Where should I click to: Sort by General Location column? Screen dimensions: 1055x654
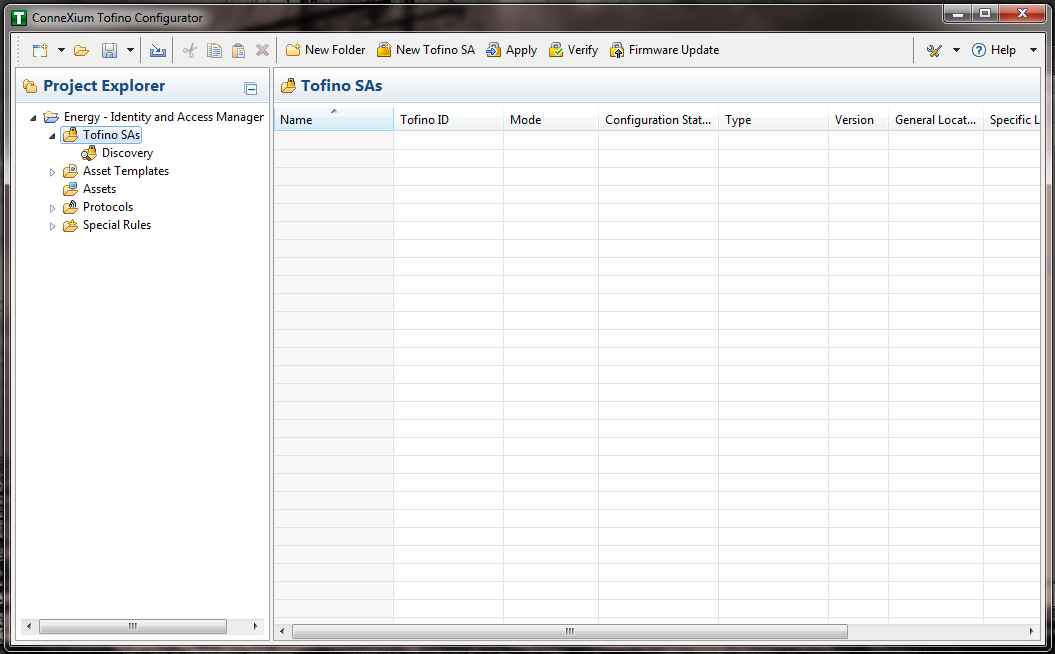click(935, 120)
